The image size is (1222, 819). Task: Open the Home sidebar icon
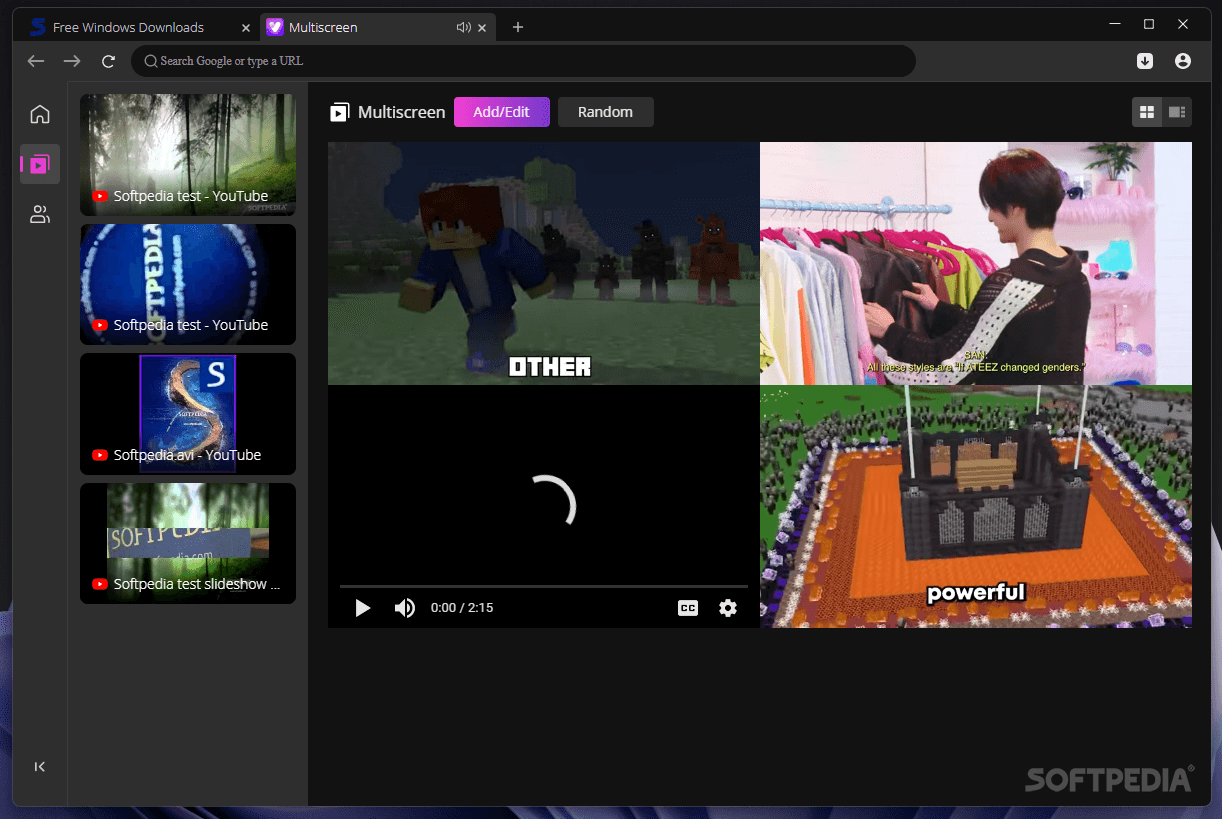click(x=40, y=114)
